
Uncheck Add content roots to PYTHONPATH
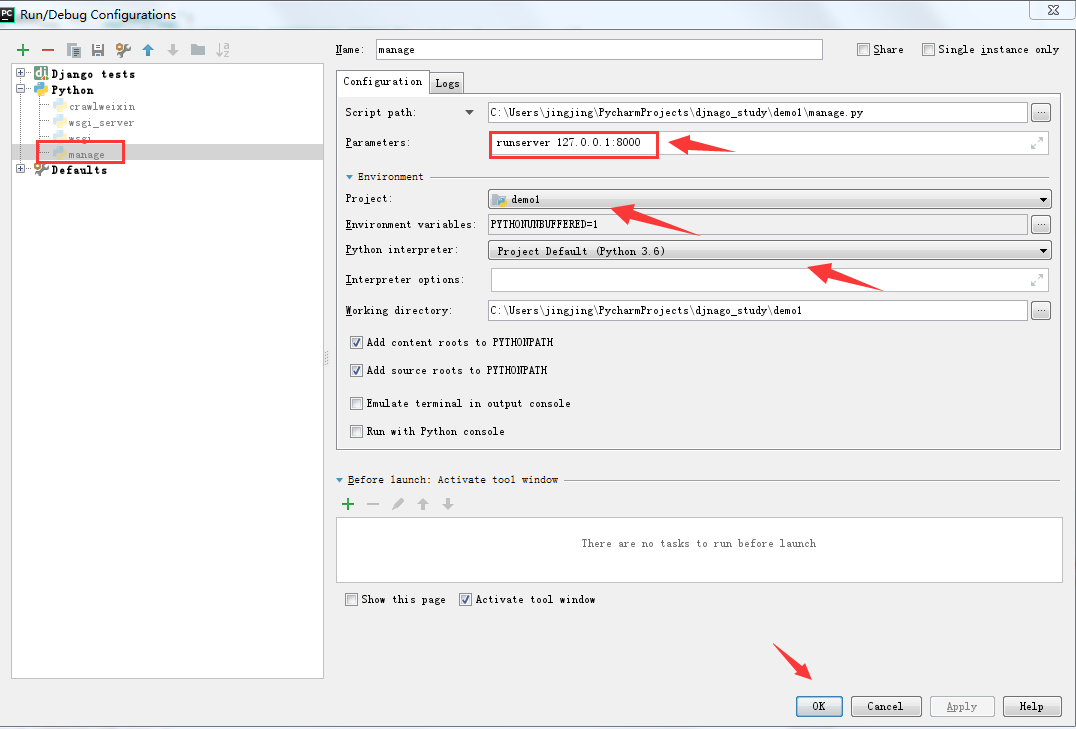[x=356, y=343]
